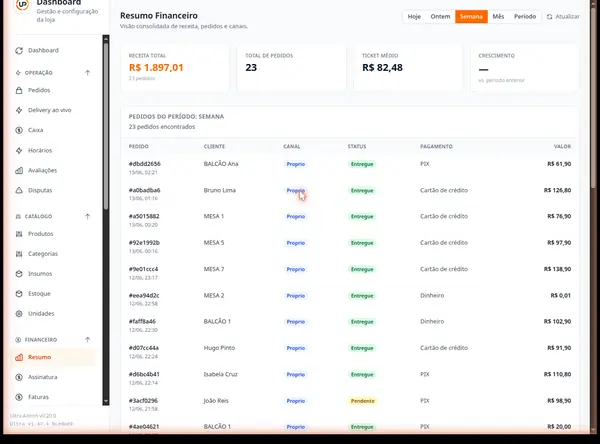The width and height of the screenshot is (600, 444).
Task: Click the Avaliações chart icon
Action: point(19,170)
